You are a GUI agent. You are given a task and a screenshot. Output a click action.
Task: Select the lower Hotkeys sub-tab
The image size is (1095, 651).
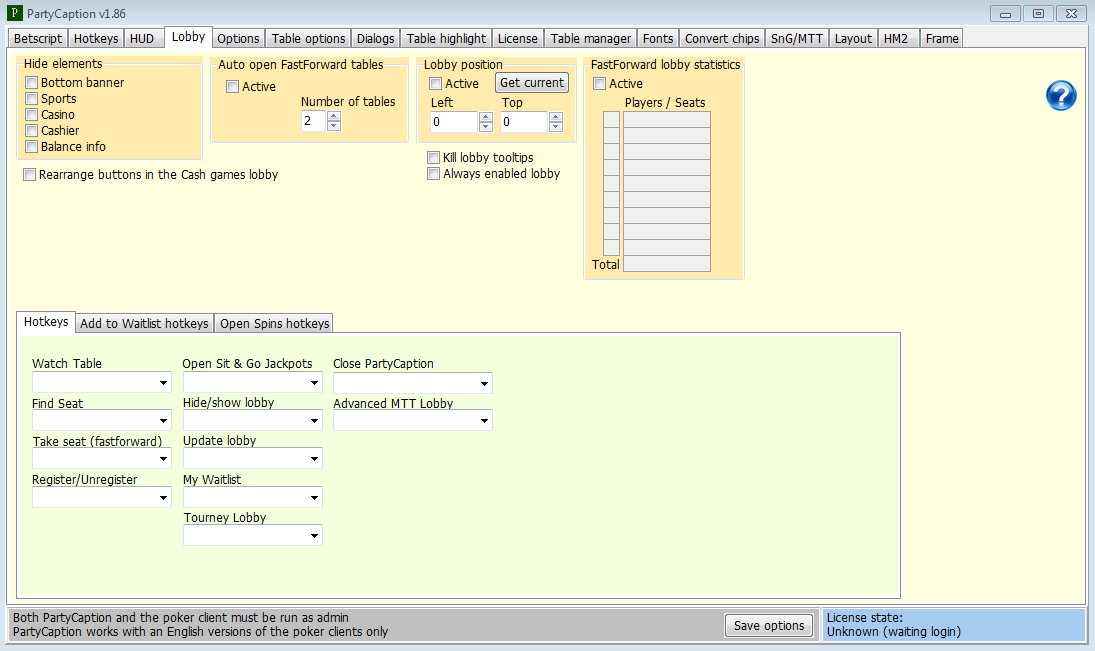tap(46, 322)
